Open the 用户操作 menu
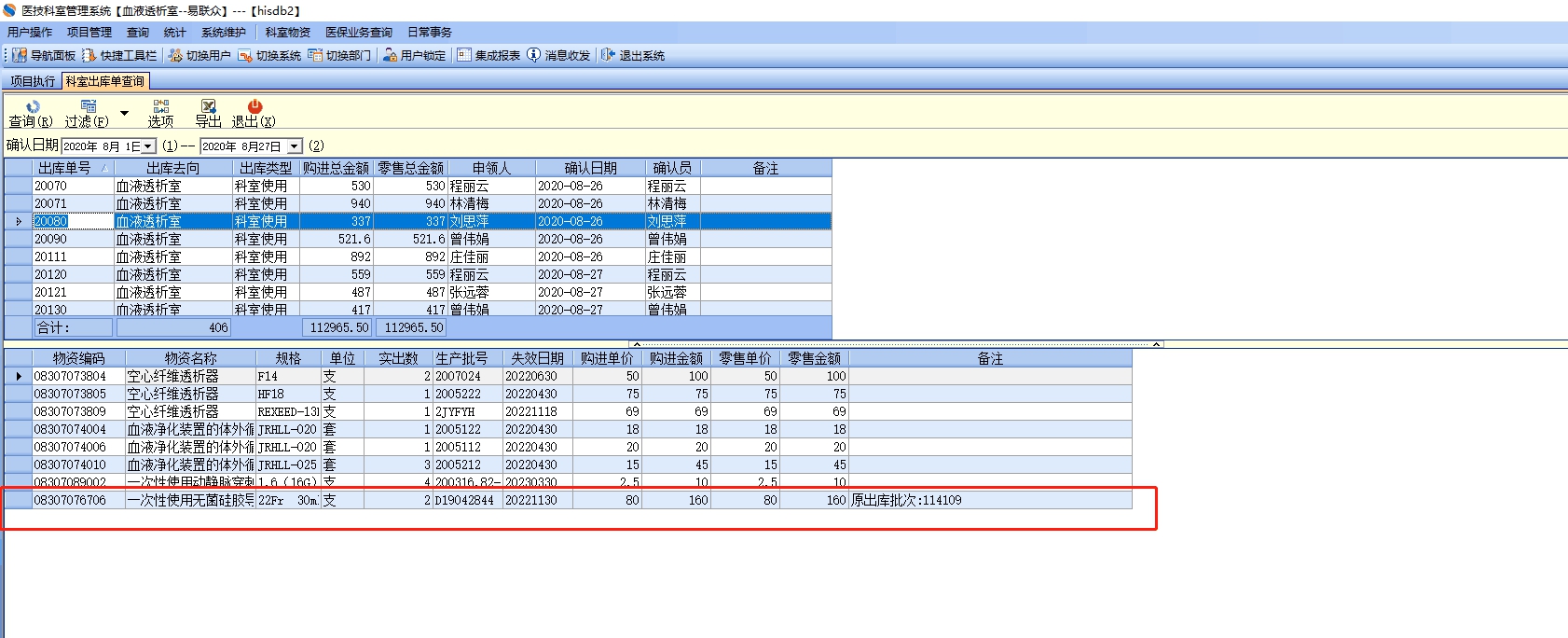Viewport: 1568px width, 638px height. click(30, 32)
